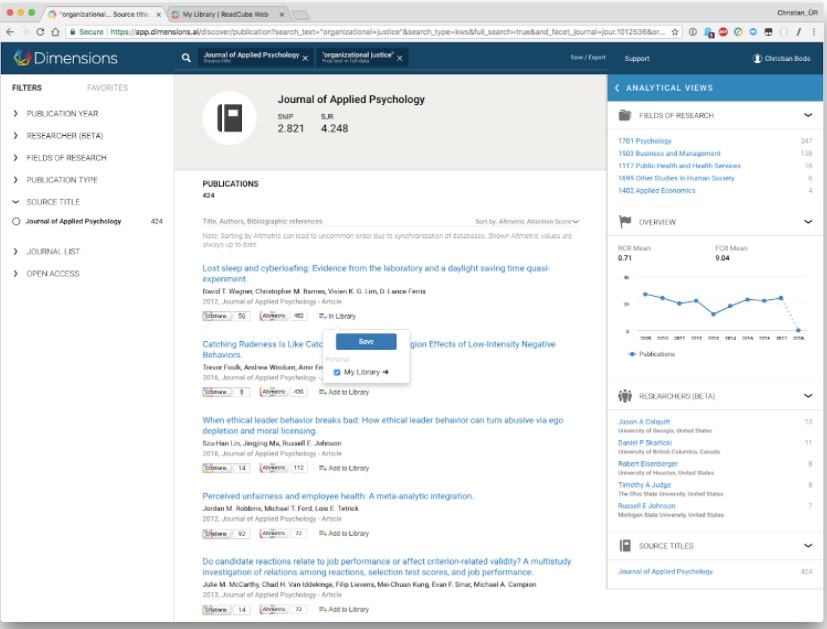Remove the 'organizational justice' search chip
The image size is (827, 629).
(x=398, y=58)
